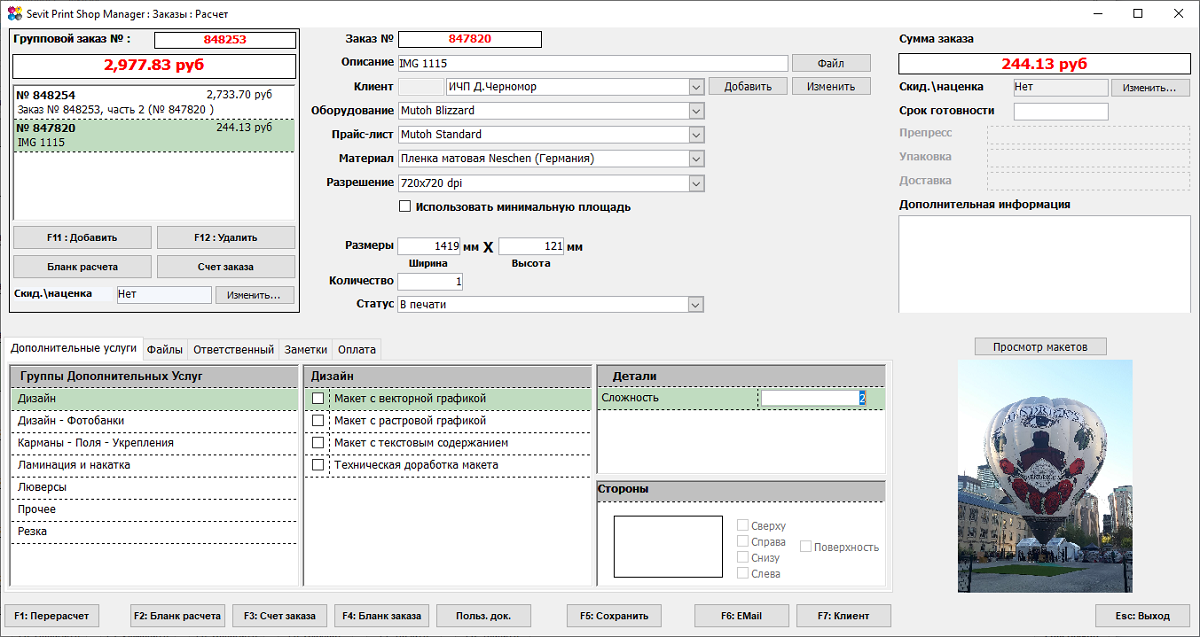Click 'F2: Бланк расчета' bottom button
This screenshot has width=1200, height=637.
coord(178,616)
